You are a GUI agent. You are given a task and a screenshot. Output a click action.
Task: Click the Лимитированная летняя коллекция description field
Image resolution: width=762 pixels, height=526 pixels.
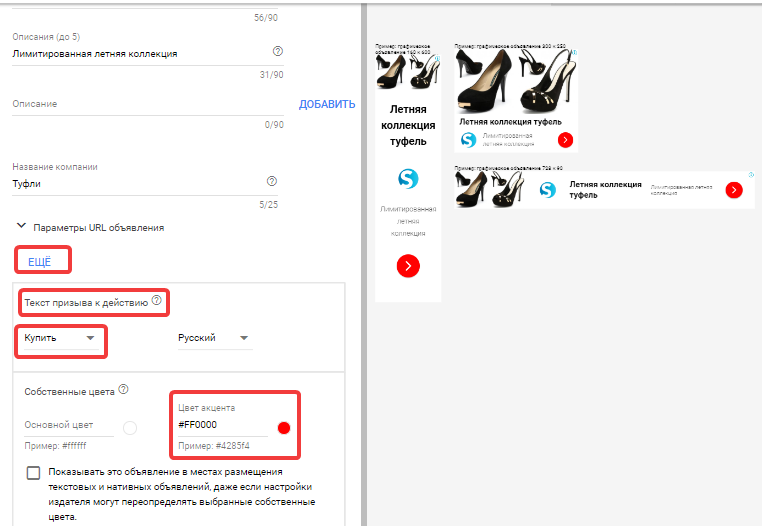(148, 54)
